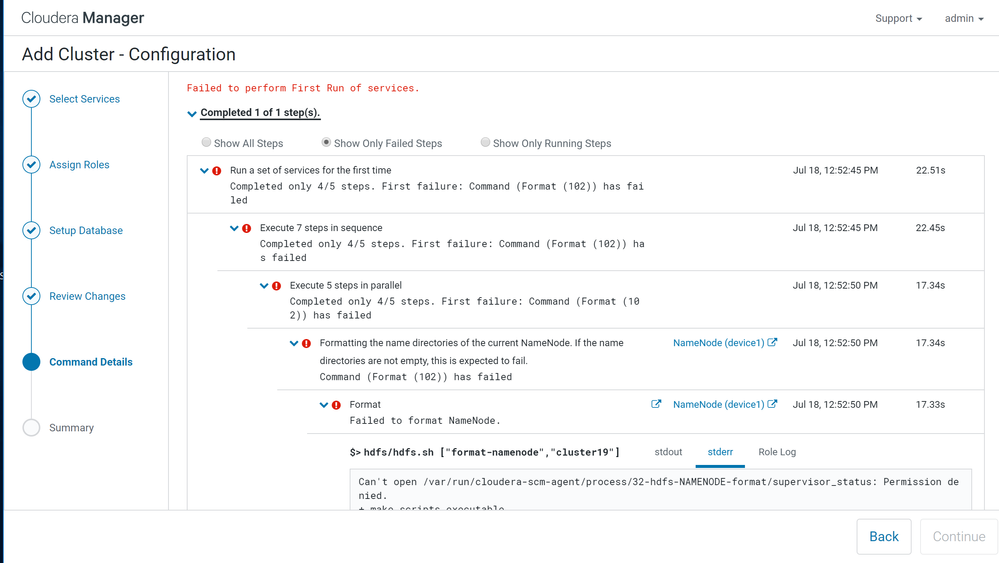Open the Role Log tab
Screen dimensions: 999x563
pyautogui.click(x=777, y=452)
